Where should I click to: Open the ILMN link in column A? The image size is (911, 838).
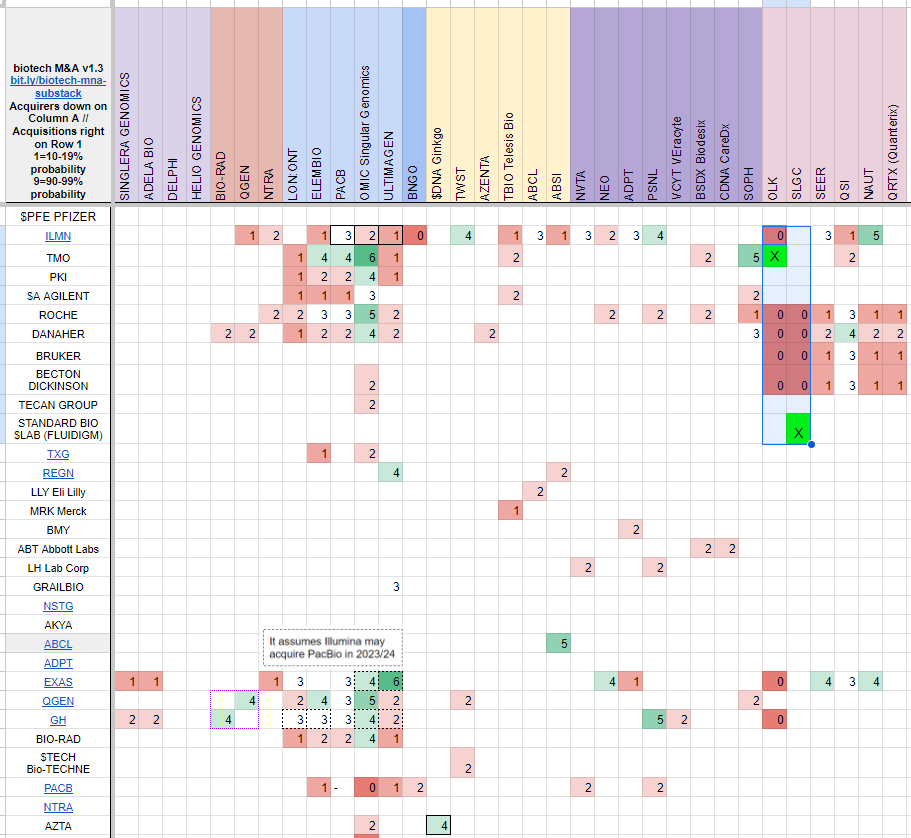58,237
